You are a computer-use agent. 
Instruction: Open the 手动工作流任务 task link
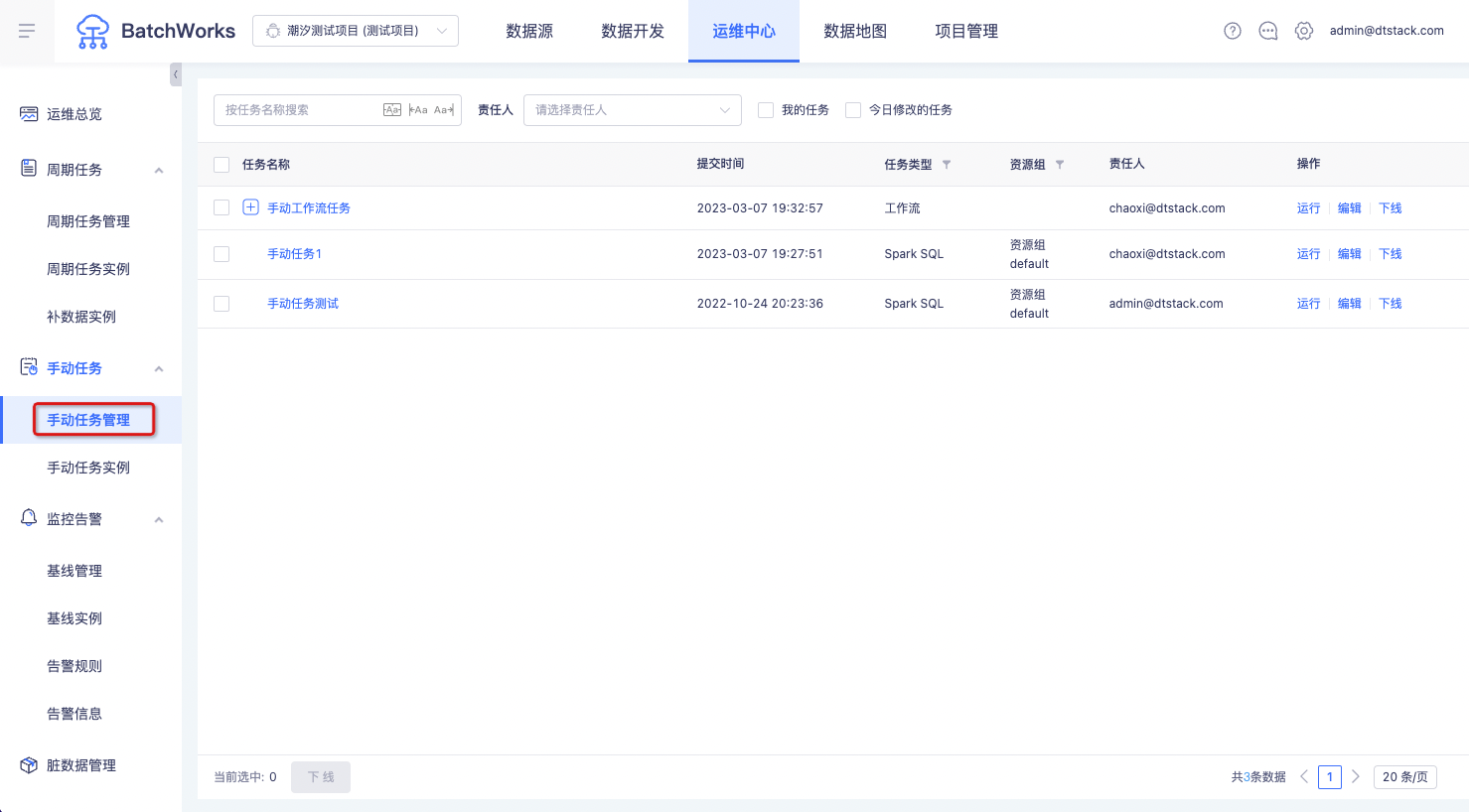click(x=309, y=208)
